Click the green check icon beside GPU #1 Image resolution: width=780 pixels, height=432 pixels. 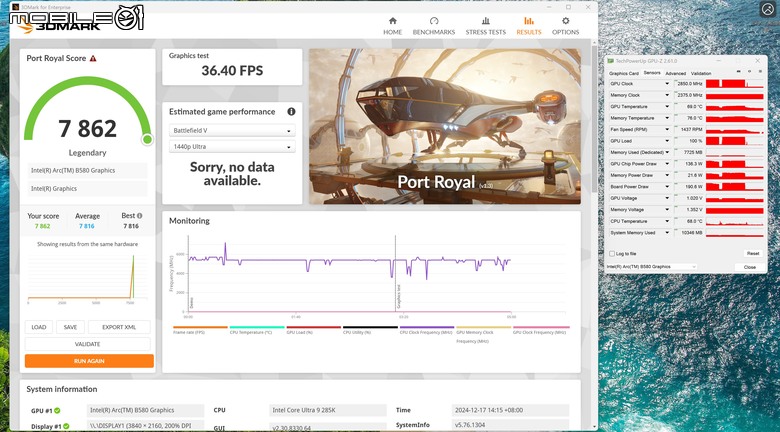[x=57, y=411]
